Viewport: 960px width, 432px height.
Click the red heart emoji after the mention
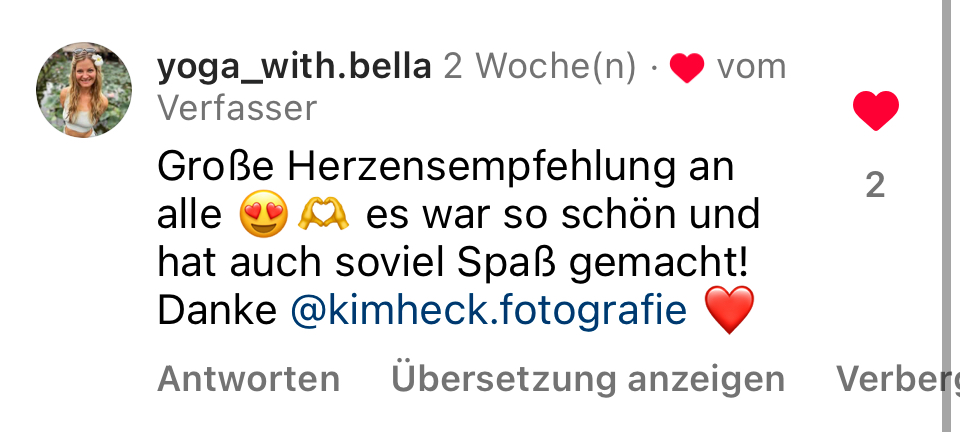pos(729,310)
